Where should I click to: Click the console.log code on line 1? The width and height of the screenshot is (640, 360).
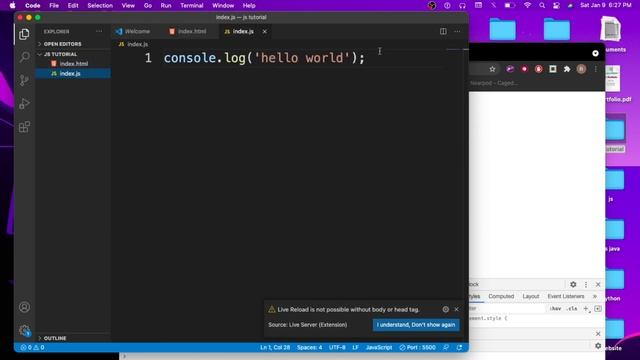click(x=264, y=58)
